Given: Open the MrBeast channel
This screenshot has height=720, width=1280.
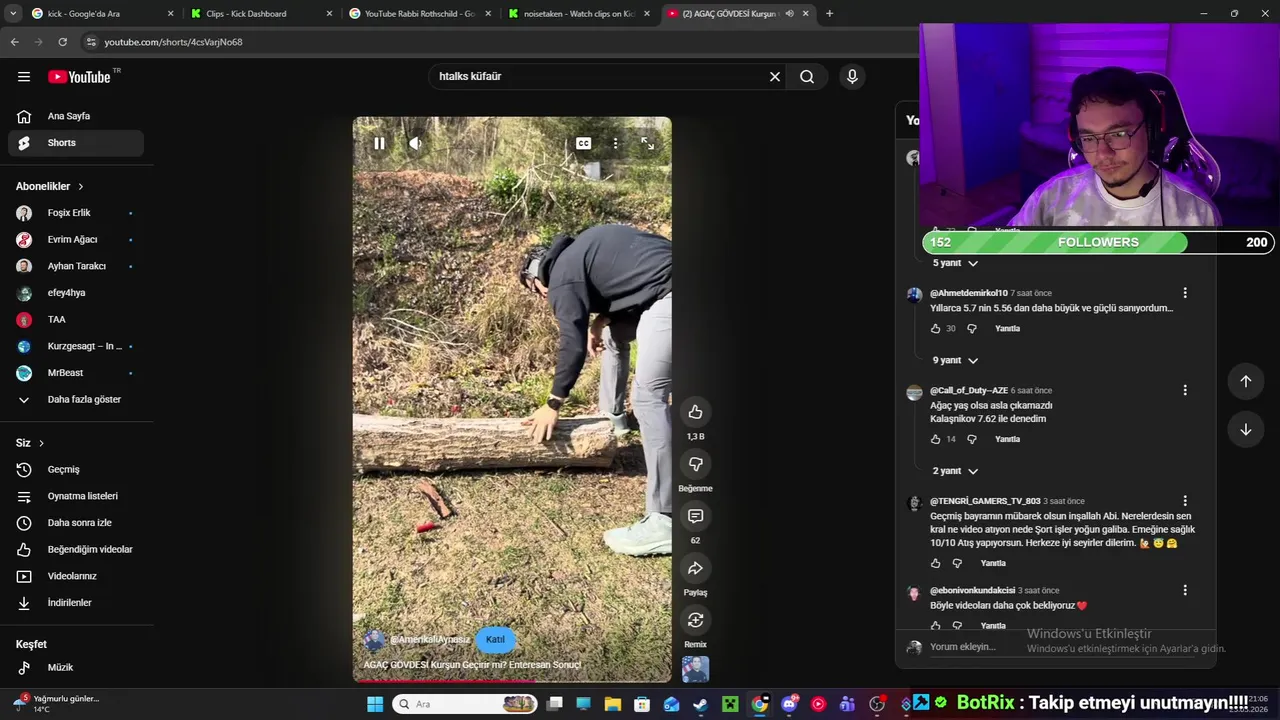Looking at the screenshot, I should click(x=76, y=373).
